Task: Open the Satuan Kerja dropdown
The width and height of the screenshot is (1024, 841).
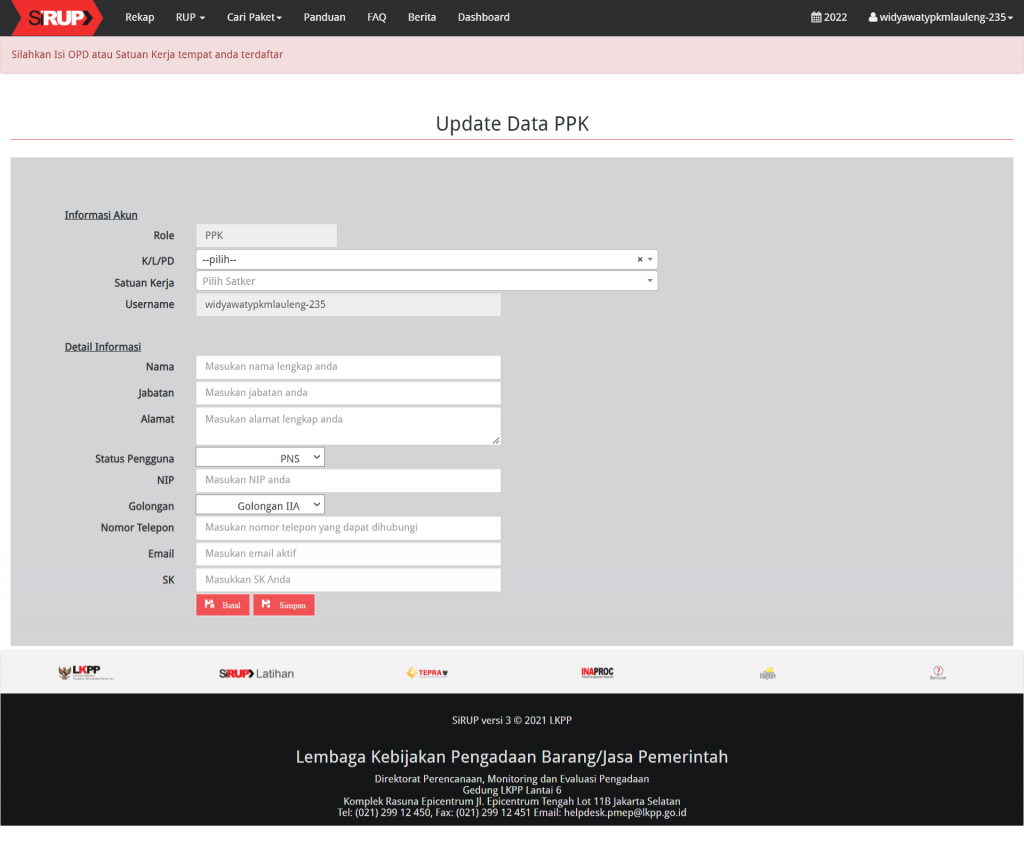Action: pos(426,281)
